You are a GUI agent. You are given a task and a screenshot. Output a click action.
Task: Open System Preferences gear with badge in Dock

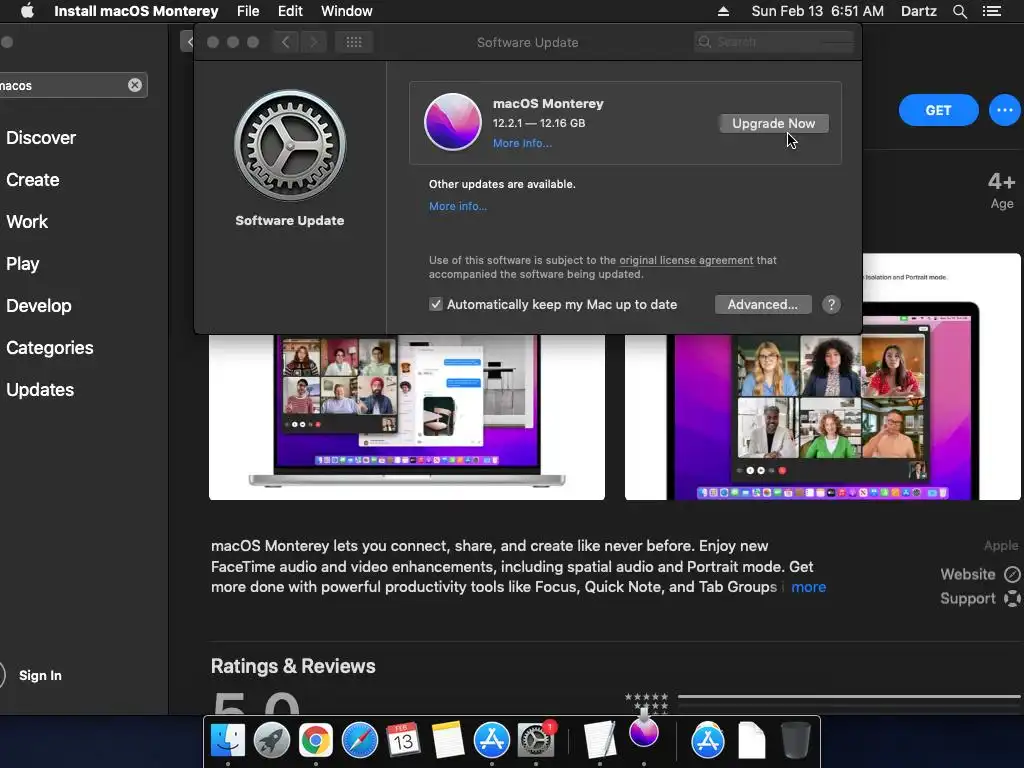click(536, 741)
